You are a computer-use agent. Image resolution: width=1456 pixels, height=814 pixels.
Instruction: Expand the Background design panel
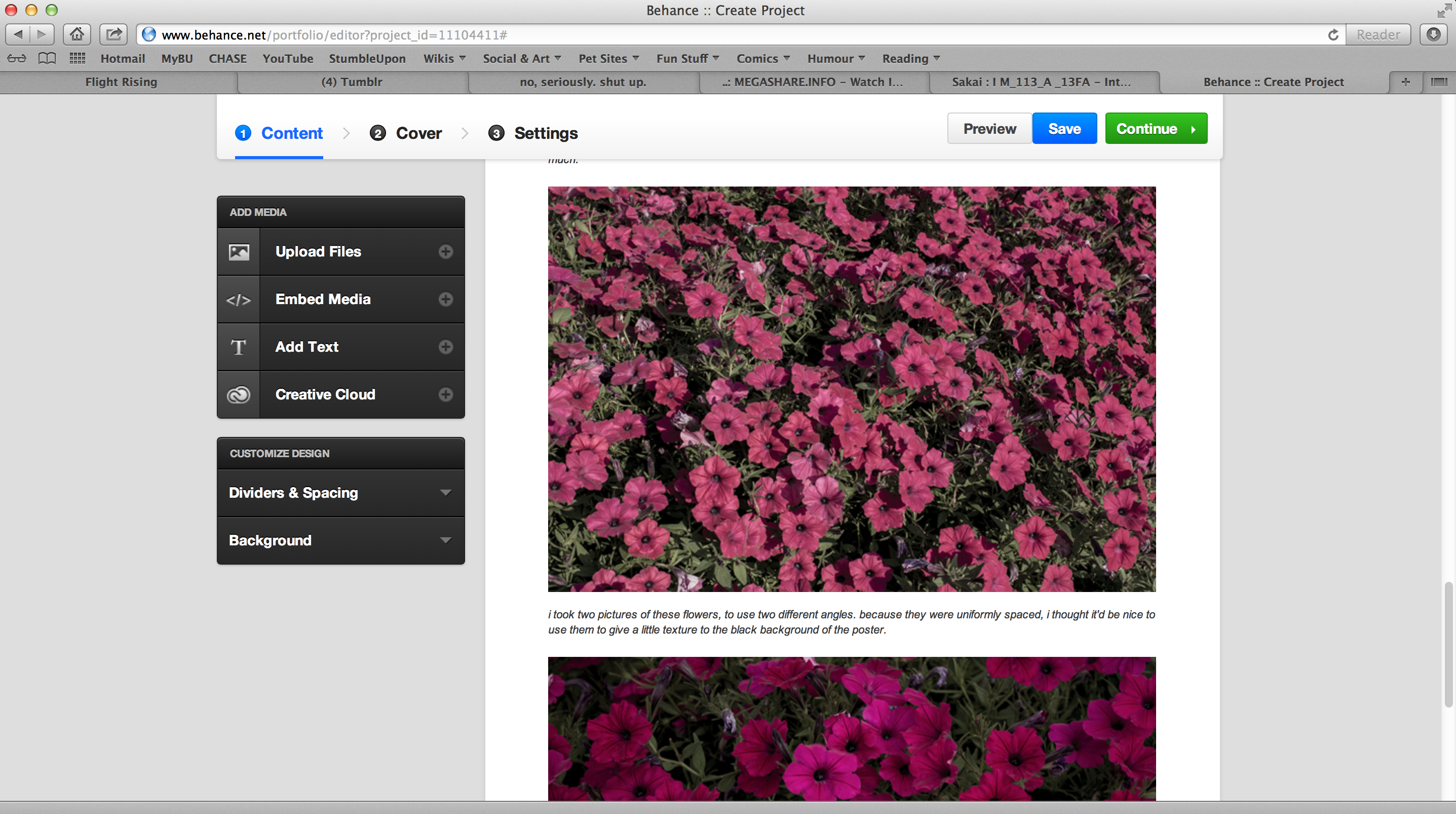[x=341, y=540]
